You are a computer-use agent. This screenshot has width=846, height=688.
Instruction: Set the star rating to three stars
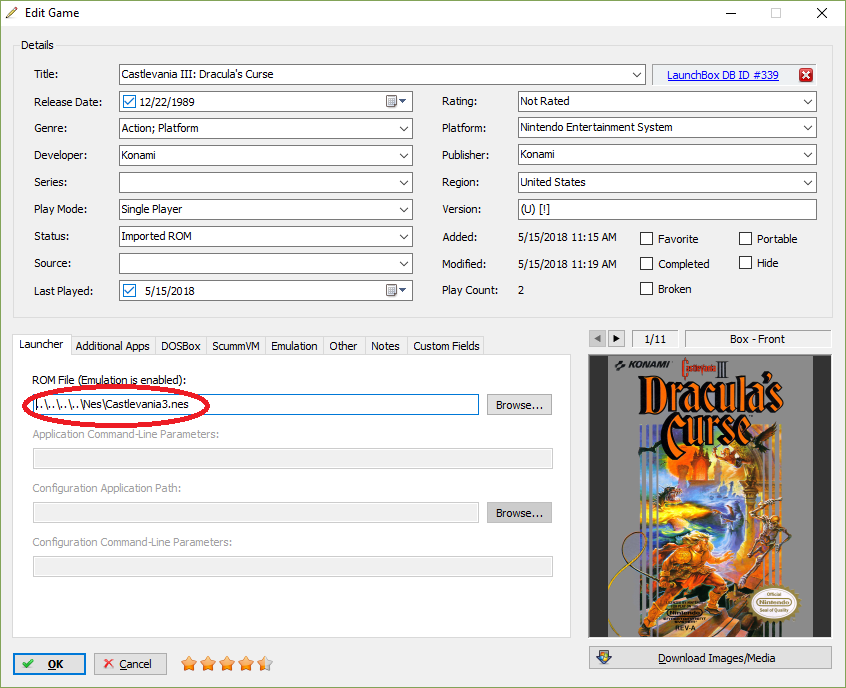coord(227,664)
